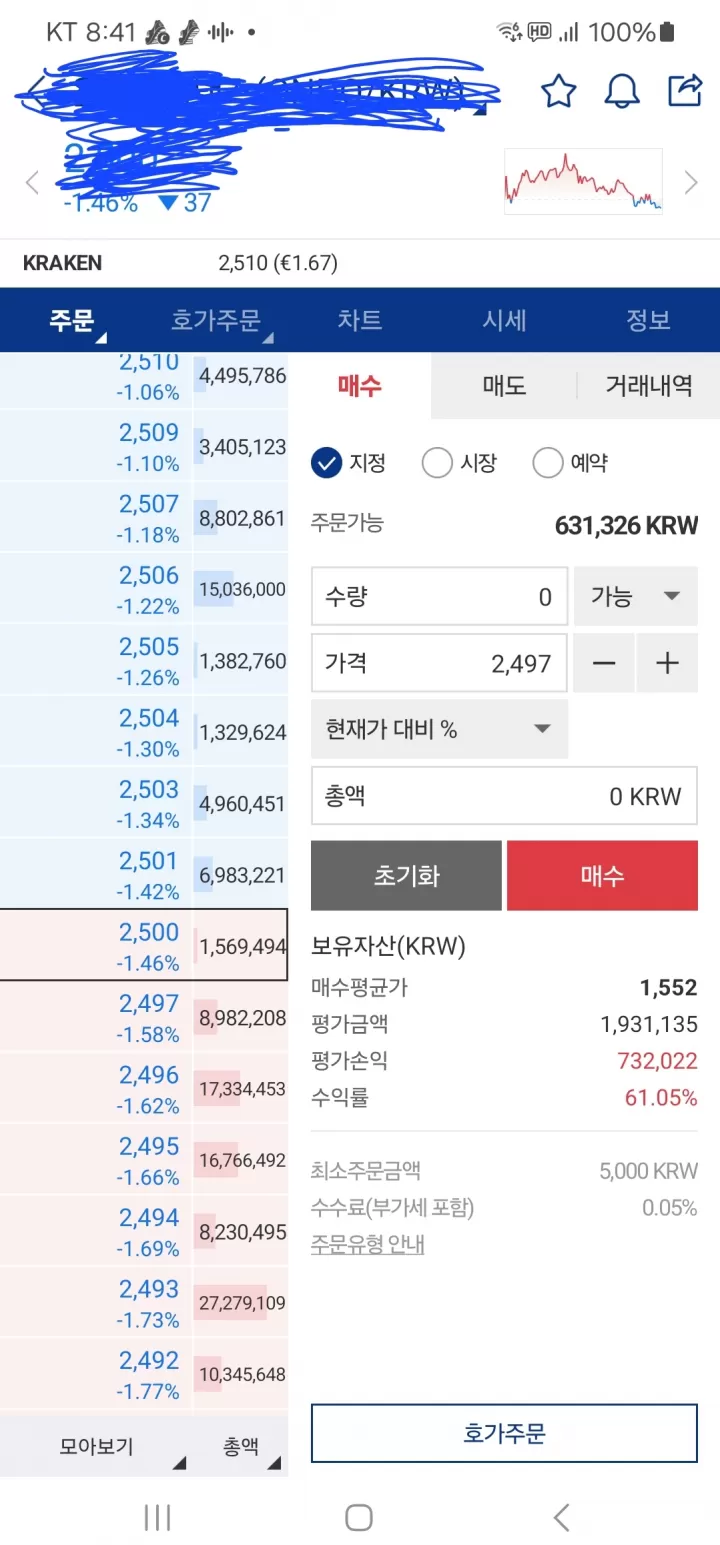This screenshot has height=1545, width=720.
Task: Tap the Android back navigation button
Action: coord(561,1517)
